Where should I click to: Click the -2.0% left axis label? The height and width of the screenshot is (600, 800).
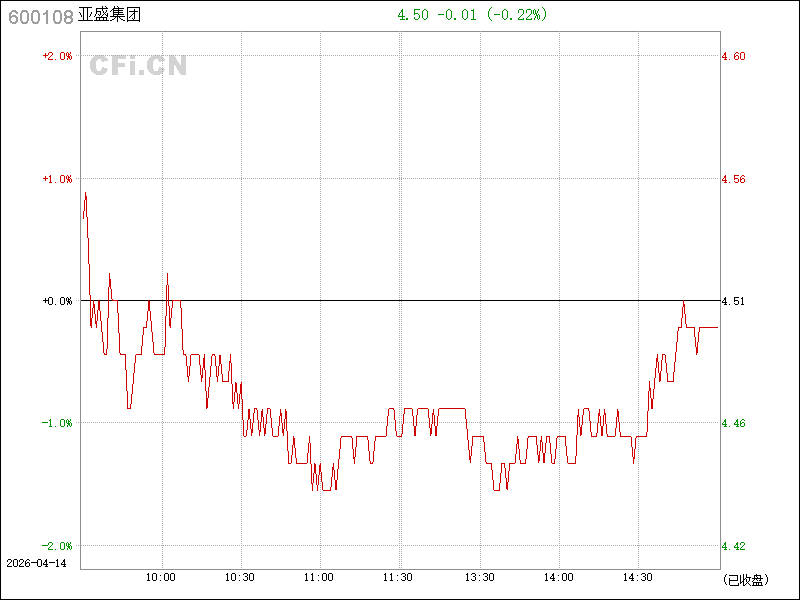57,546
